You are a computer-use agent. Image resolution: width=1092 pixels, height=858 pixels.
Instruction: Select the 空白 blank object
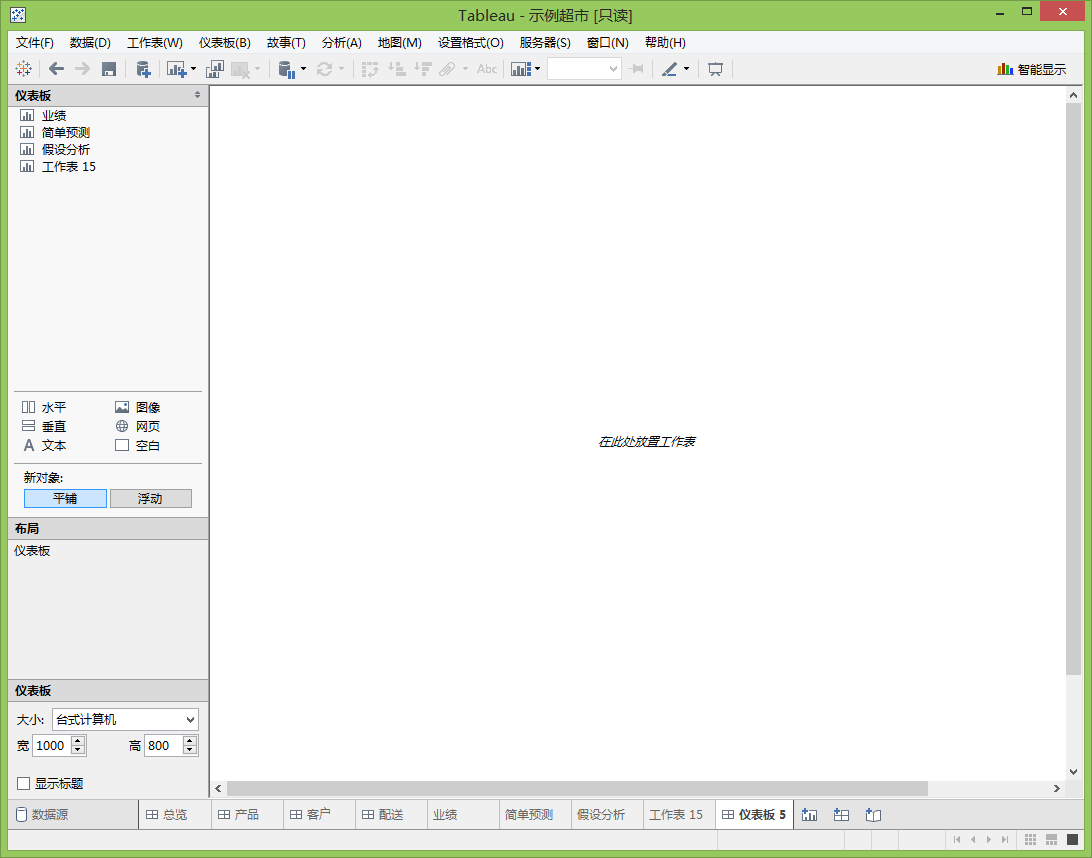(137, 446)
